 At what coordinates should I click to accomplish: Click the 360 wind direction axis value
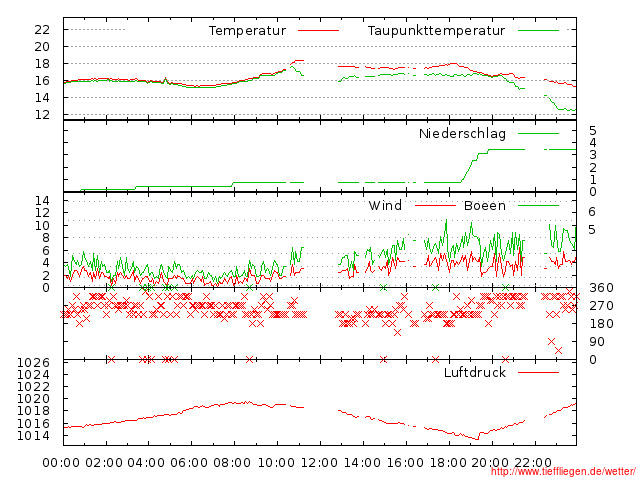tap(601, 288)
